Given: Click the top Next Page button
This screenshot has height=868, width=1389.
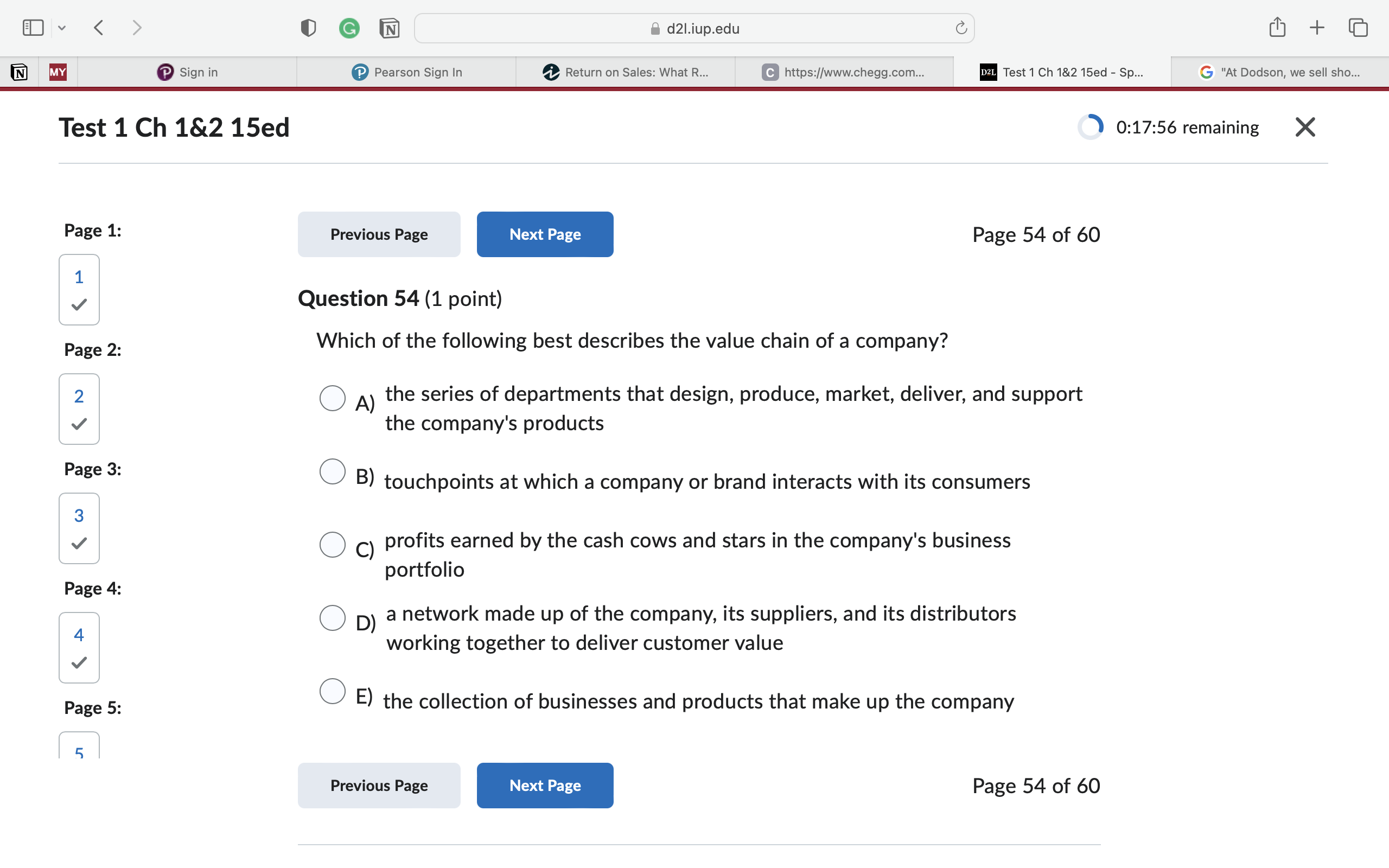Looking at the screenshot, I should [x=545, y=234].
